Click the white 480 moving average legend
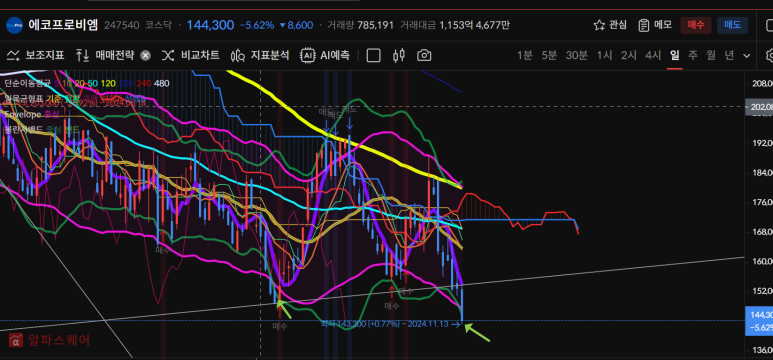This screenshot has height=360, width=773. (x=161, y=83)
